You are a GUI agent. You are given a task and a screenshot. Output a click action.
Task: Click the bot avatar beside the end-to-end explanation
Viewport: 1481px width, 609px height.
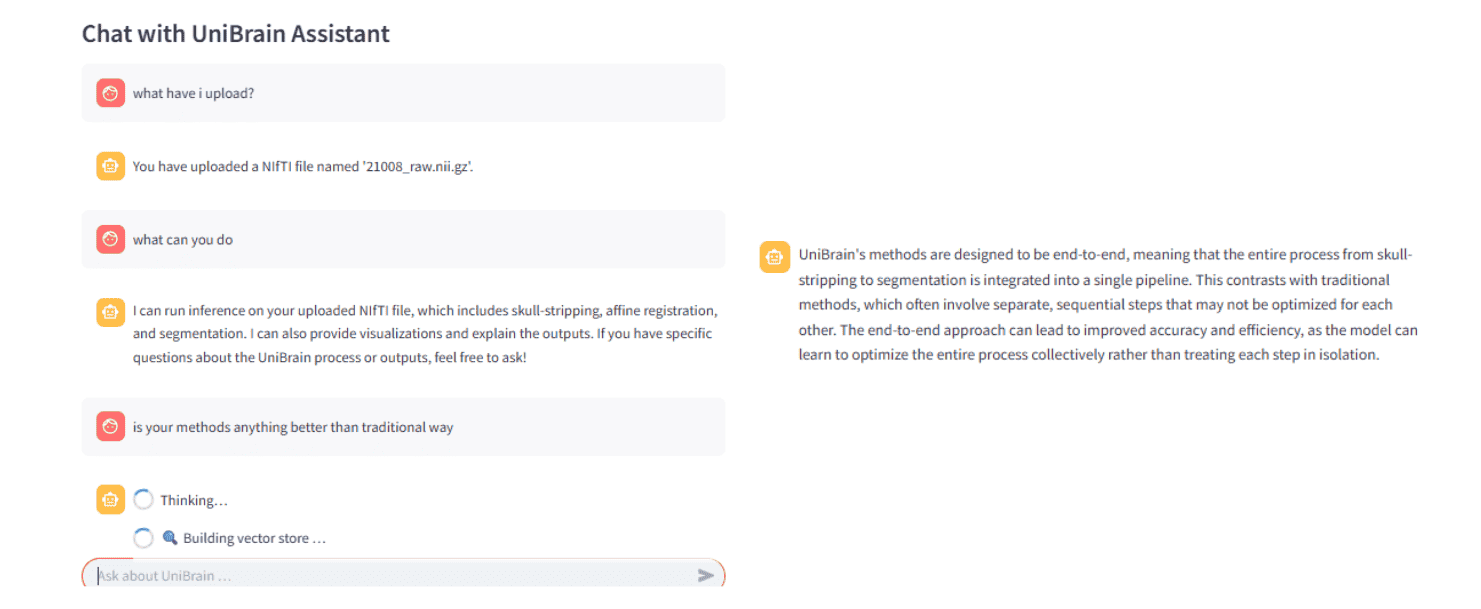(x=774, y=257)
